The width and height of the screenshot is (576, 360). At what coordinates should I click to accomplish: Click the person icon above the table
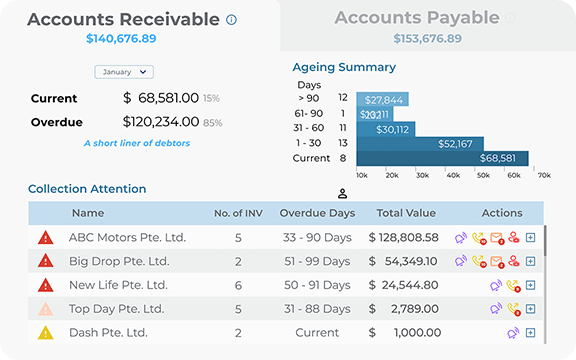(342, 194)
